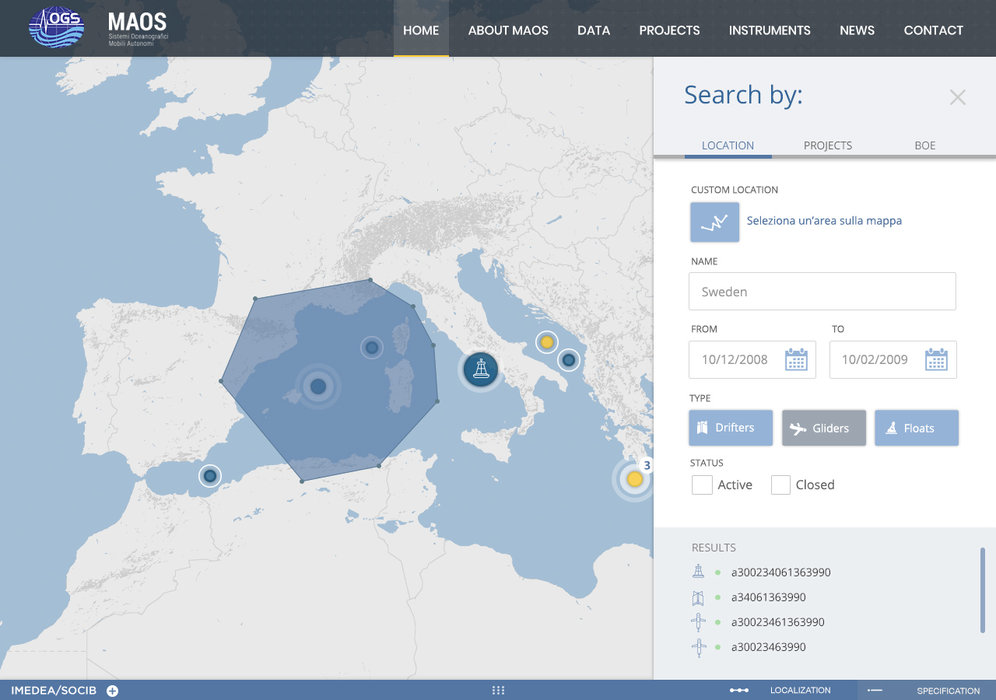Screen dimensions: 996x700
Task: Click the OGS logo icon
Action: pos(56,27)
